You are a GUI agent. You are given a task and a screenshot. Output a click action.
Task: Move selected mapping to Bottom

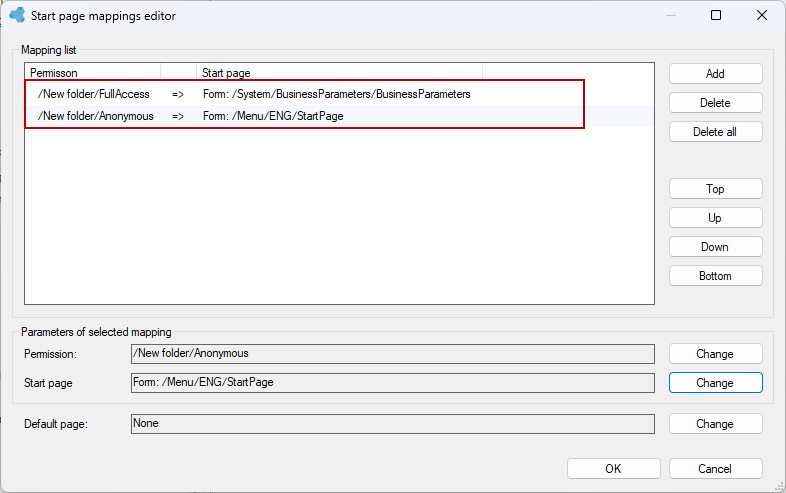click(x=715, y=276)
